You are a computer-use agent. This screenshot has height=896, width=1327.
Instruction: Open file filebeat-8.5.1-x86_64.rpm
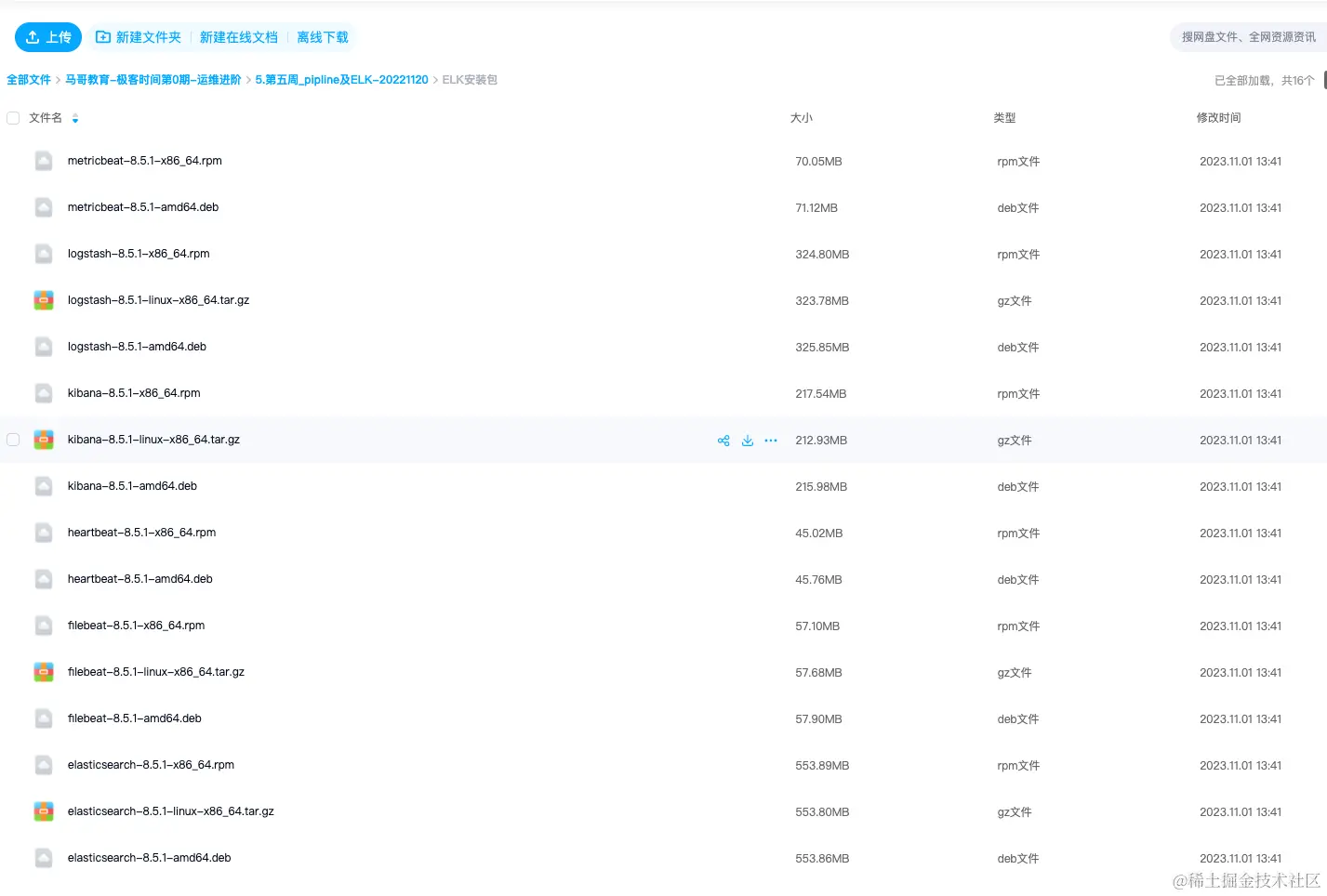coord(136,626)
